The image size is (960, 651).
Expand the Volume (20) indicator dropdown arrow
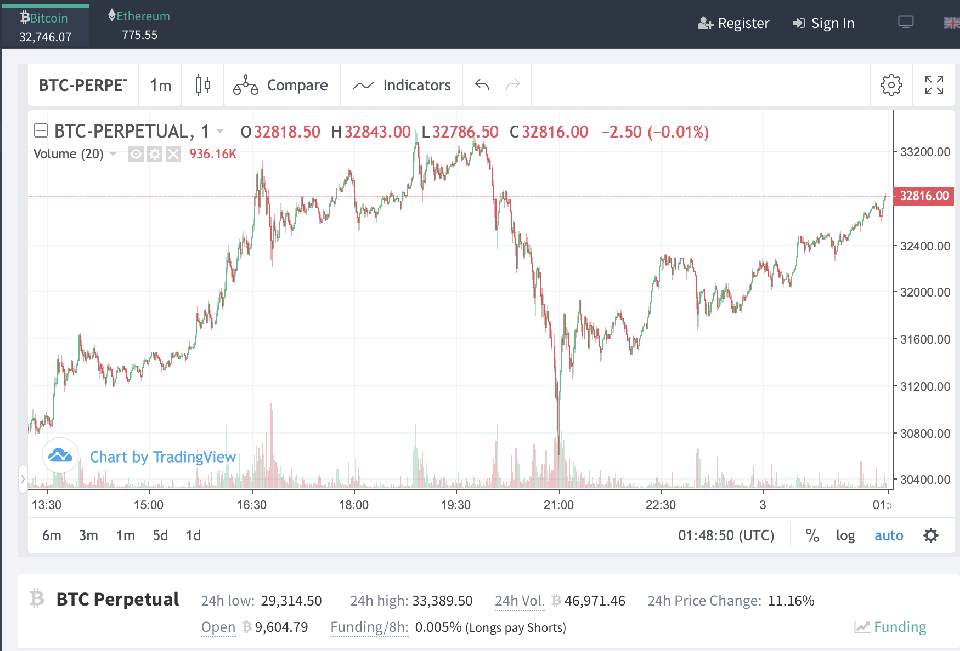tap(113, 154)
